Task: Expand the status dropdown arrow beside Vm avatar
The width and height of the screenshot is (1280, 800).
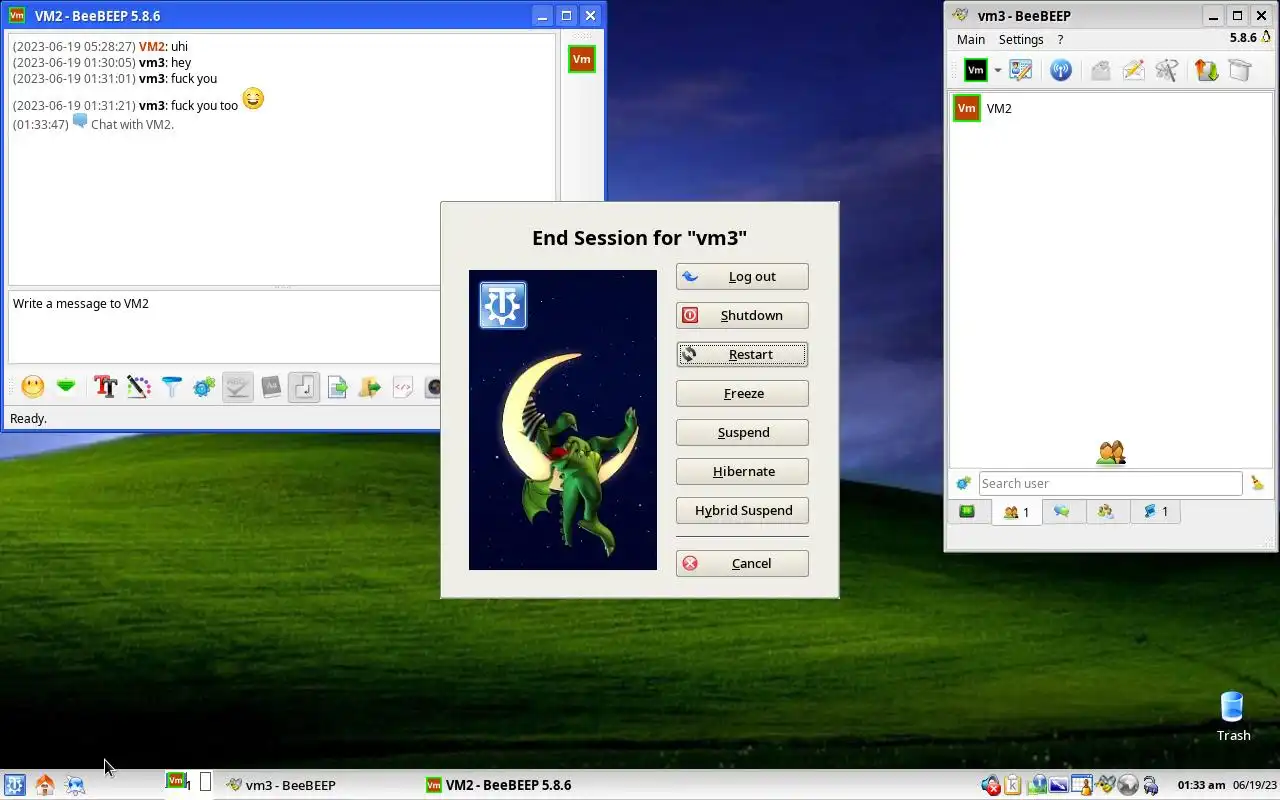Action: [997, 71]
